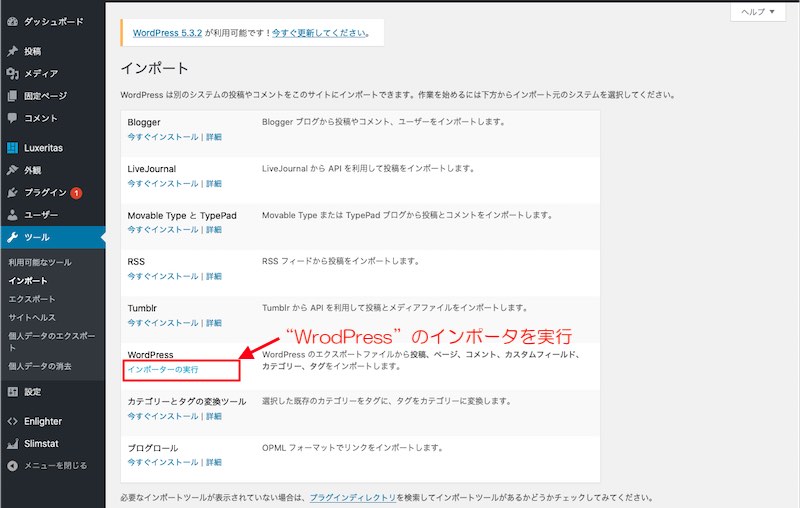This screenshot has height=508, width=800.
Task: Click the Dashboard gauge icon
Action: [x=13, y=22]
